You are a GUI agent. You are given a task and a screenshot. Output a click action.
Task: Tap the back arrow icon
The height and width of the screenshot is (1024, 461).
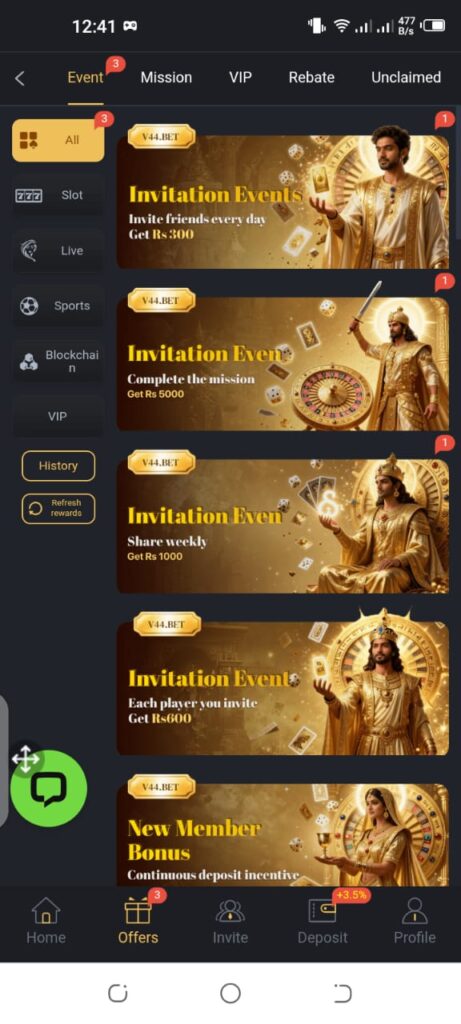20,78
